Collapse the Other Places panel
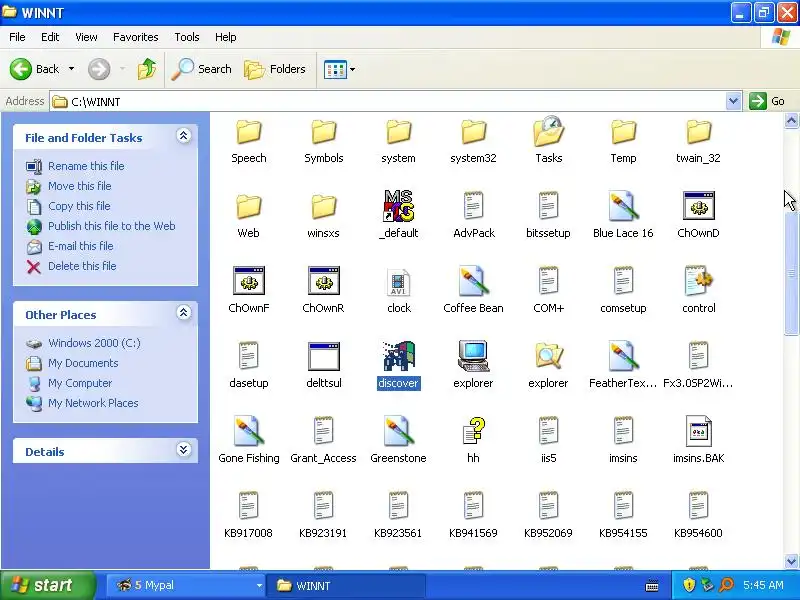This screenshot has width=800, height=600. point(184,312)
